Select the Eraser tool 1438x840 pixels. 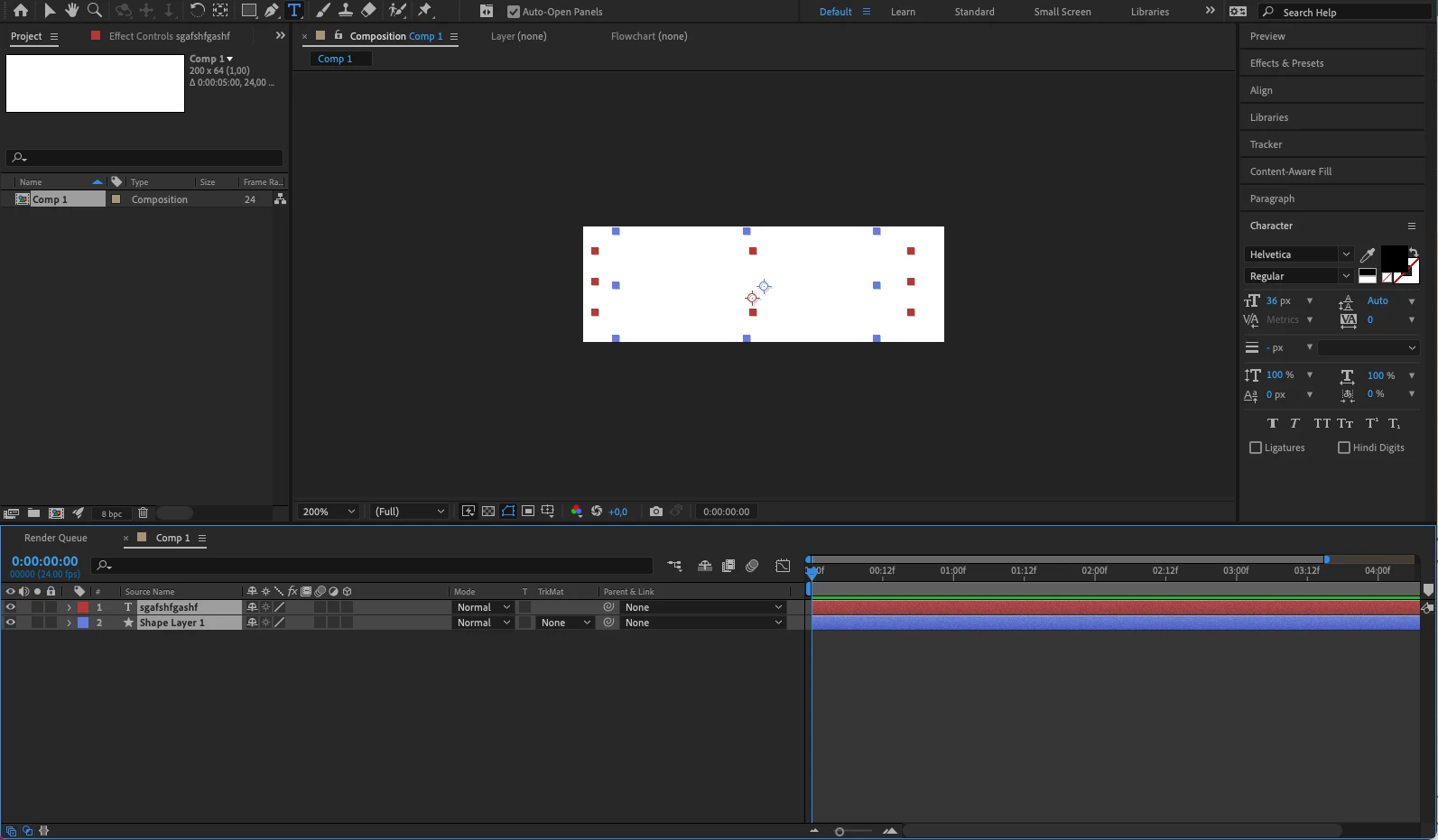tap(368, 11)
